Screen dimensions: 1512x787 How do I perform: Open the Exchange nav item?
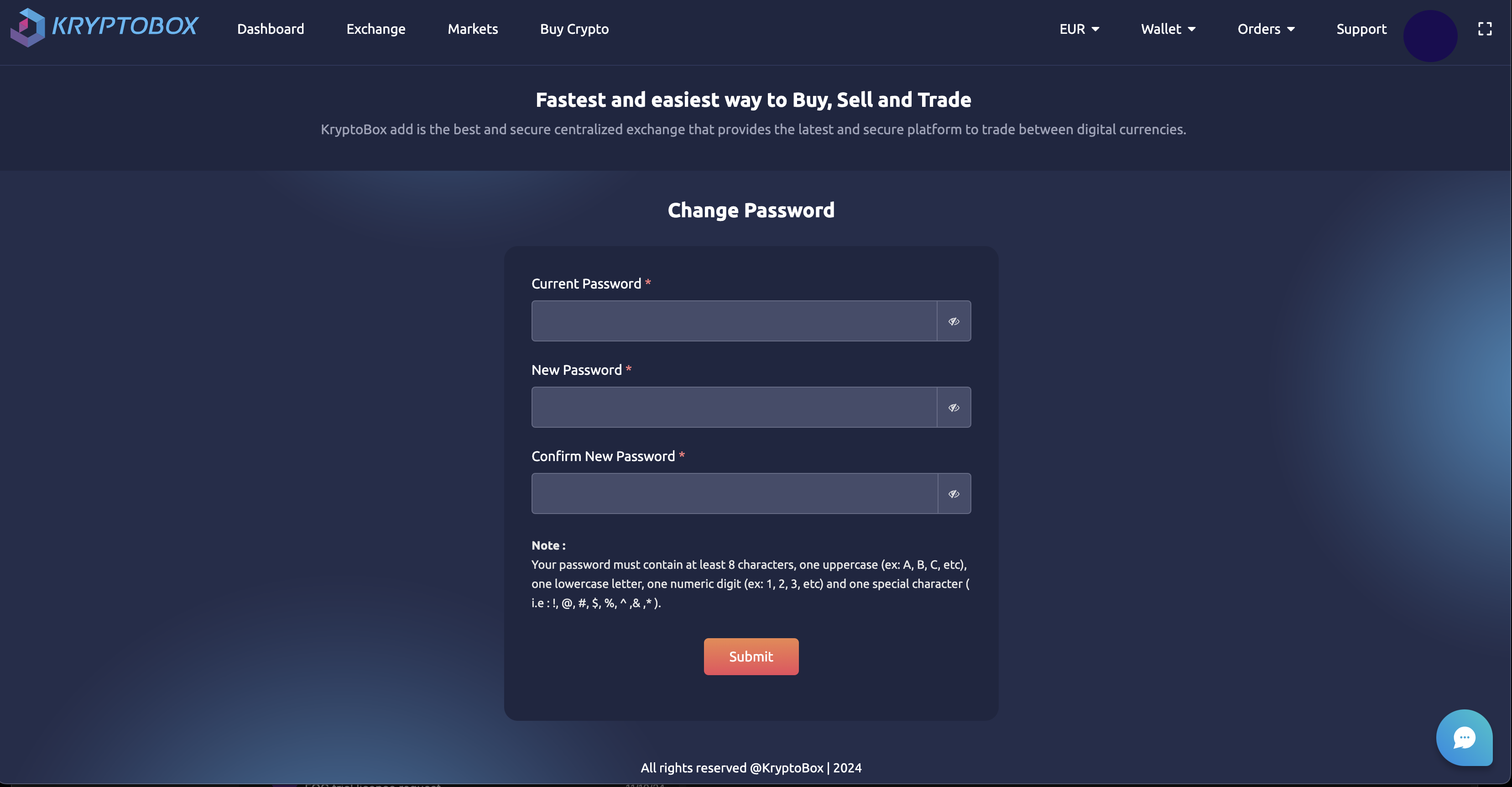tap(375, 29)
